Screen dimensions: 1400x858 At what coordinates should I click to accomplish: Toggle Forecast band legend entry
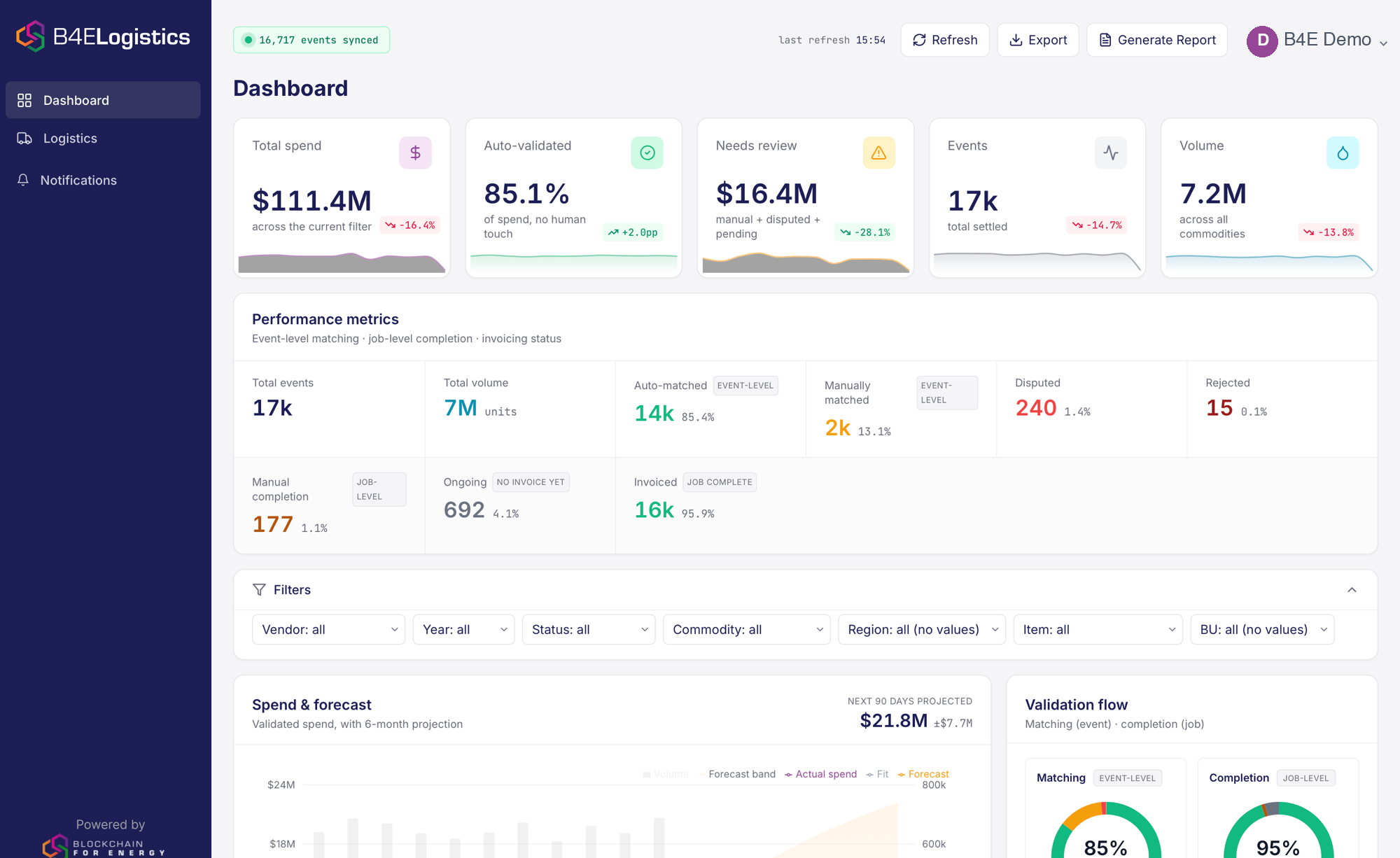737,774
